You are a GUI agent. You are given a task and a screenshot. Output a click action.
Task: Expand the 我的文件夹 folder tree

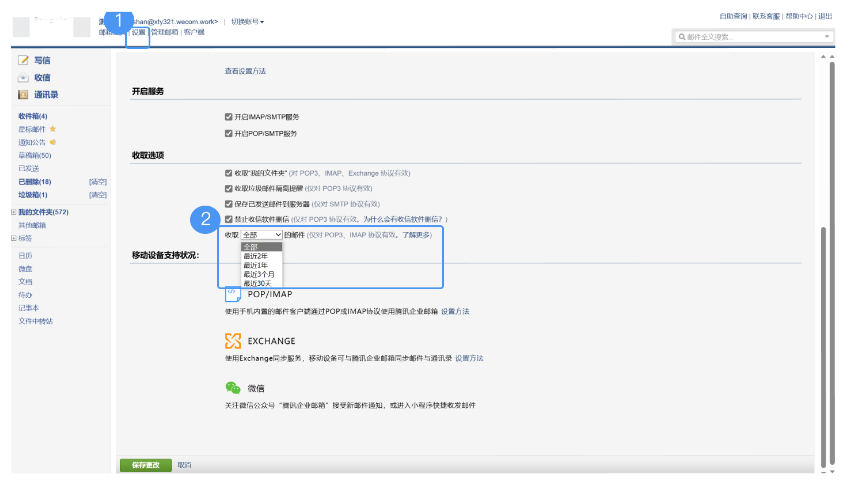tap(14, 212)
